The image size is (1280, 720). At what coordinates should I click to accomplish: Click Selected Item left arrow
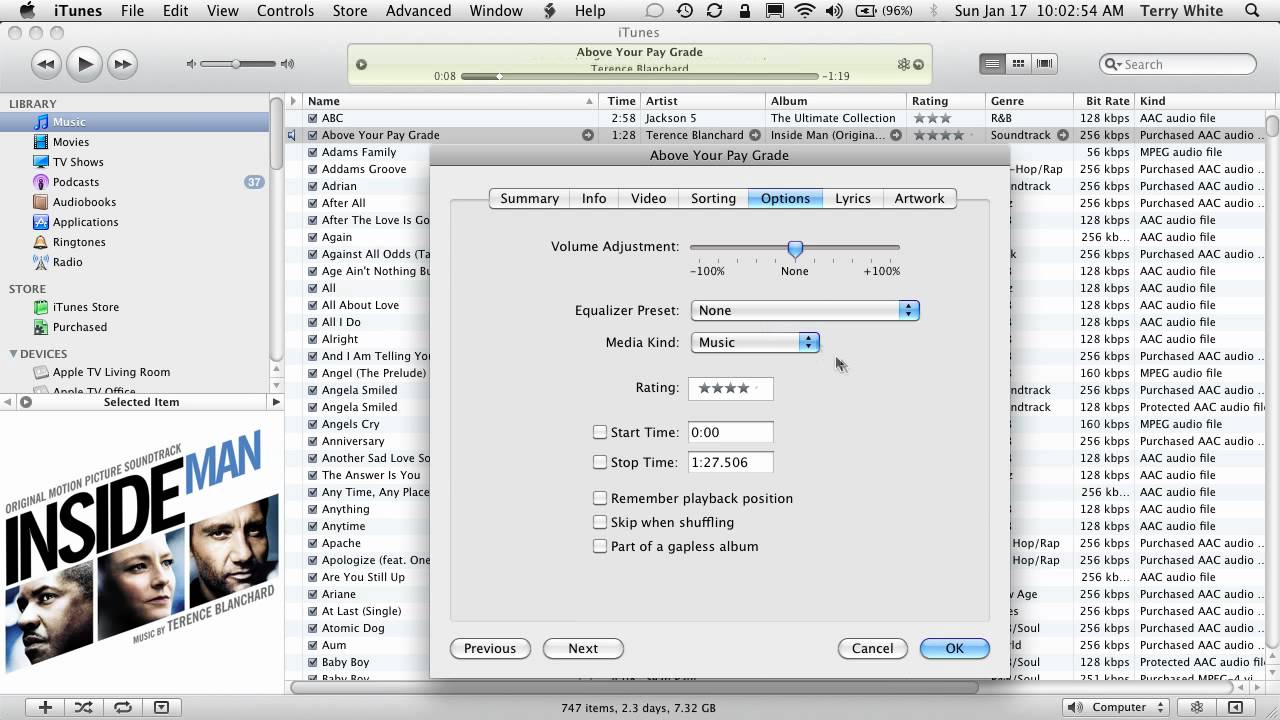(8, 402)
